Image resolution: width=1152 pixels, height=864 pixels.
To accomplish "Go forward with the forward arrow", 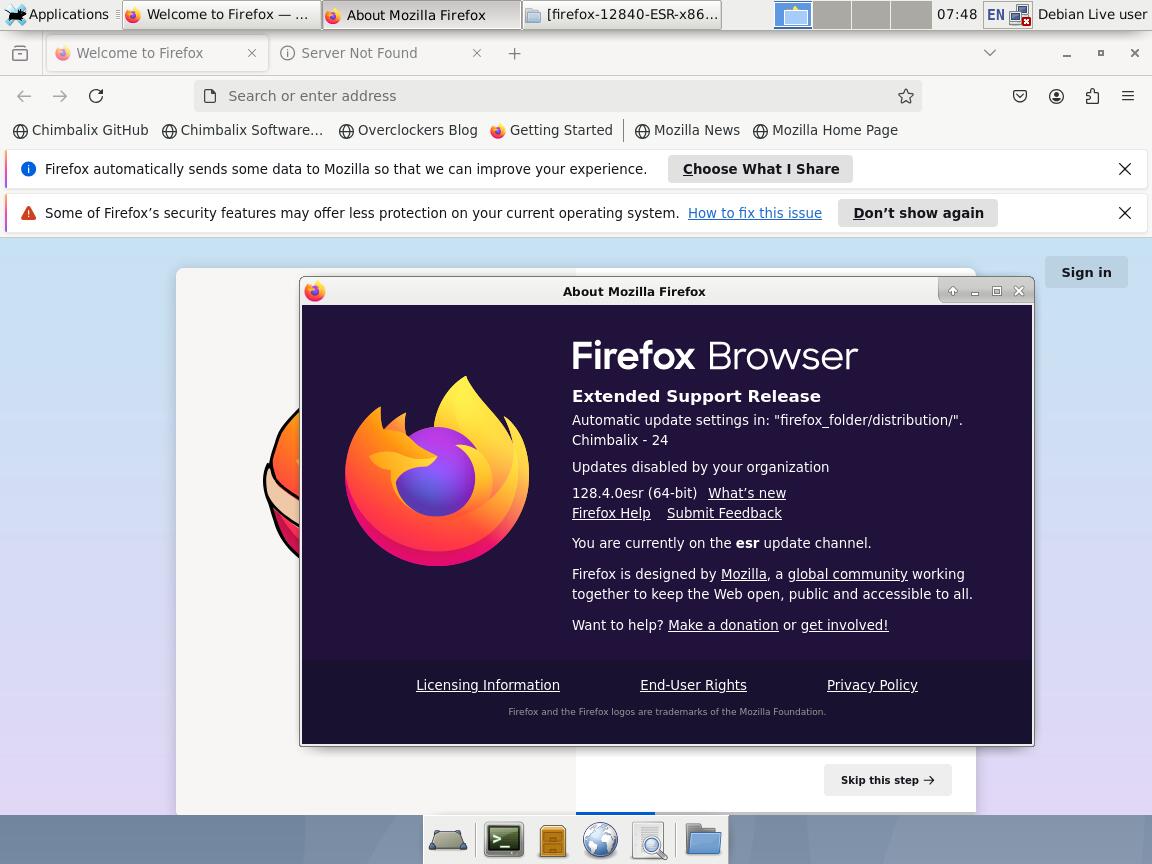I will [x=60, y=96].
